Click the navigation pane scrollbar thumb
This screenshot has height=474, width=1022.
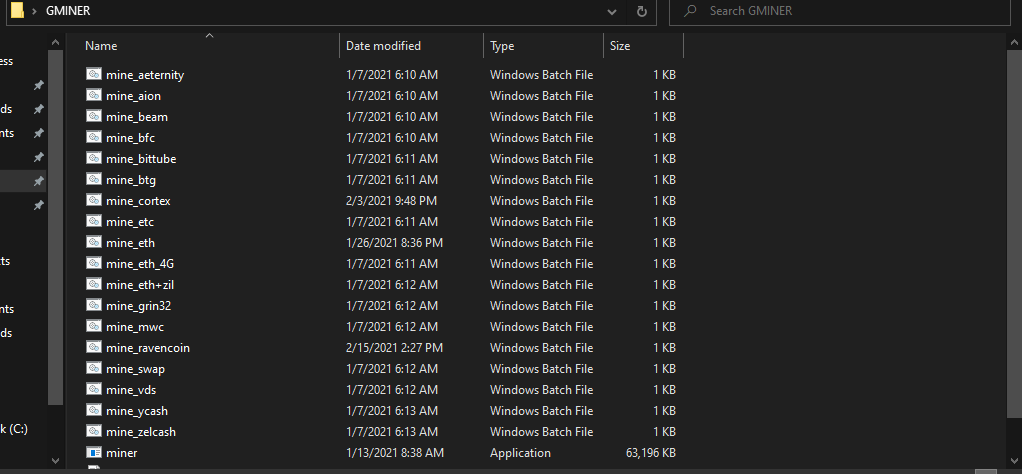pyautogui.click(x=55, y=228)
